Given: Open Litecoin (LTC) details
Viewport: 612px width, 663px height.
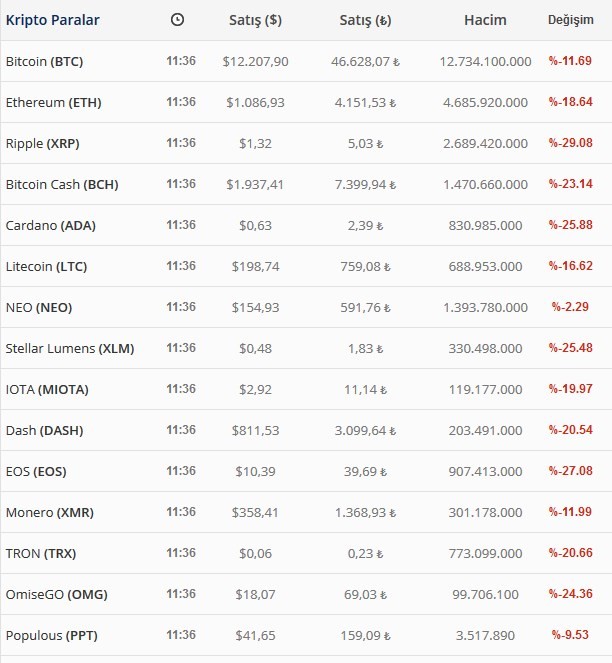Looking at the screenshot, I should [x=46, y=267].
